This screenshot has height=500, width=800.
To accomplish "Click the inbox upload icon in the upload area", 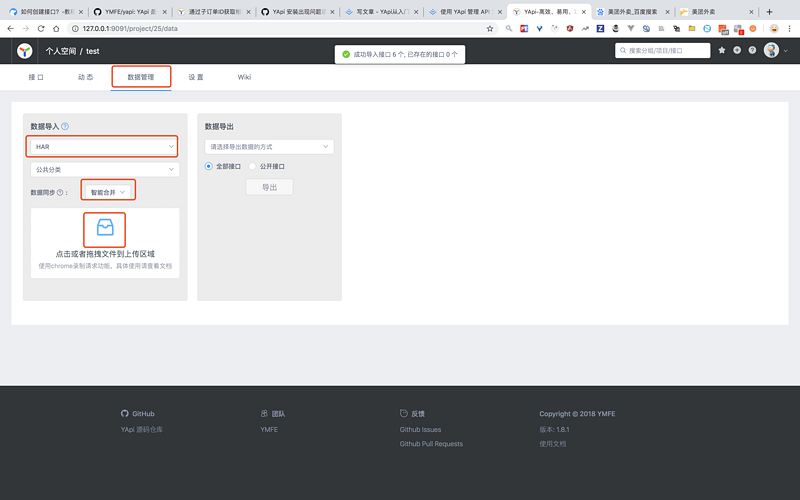I will pos(105,228).
